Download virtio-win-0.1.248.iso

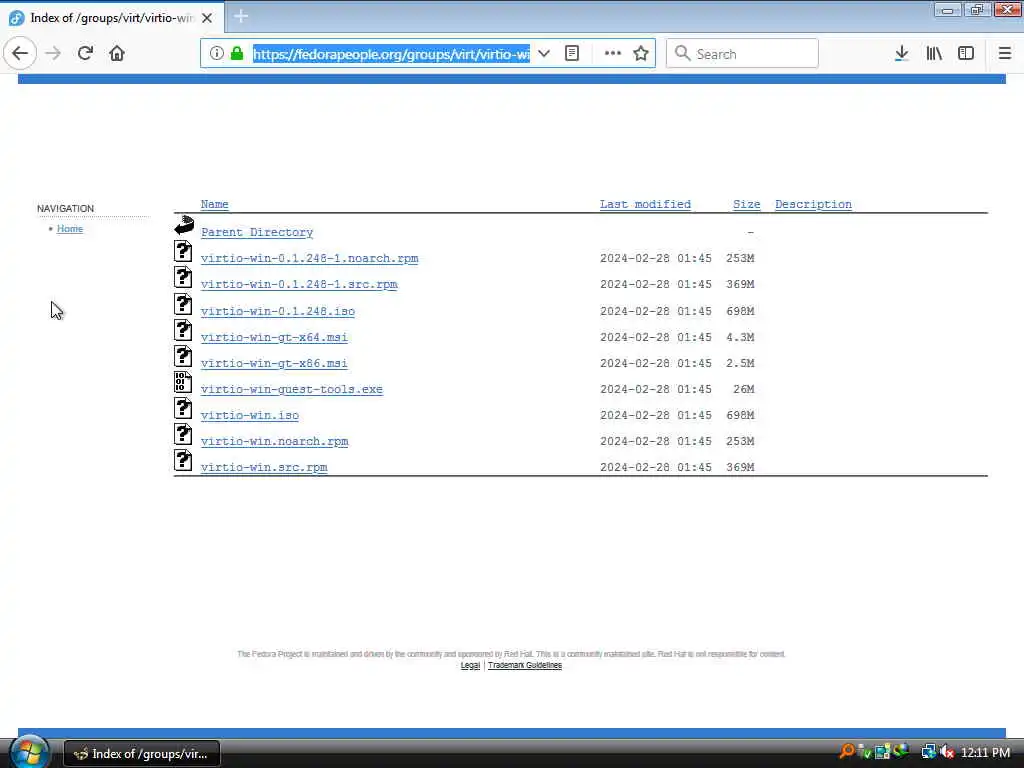click(278, 312)
